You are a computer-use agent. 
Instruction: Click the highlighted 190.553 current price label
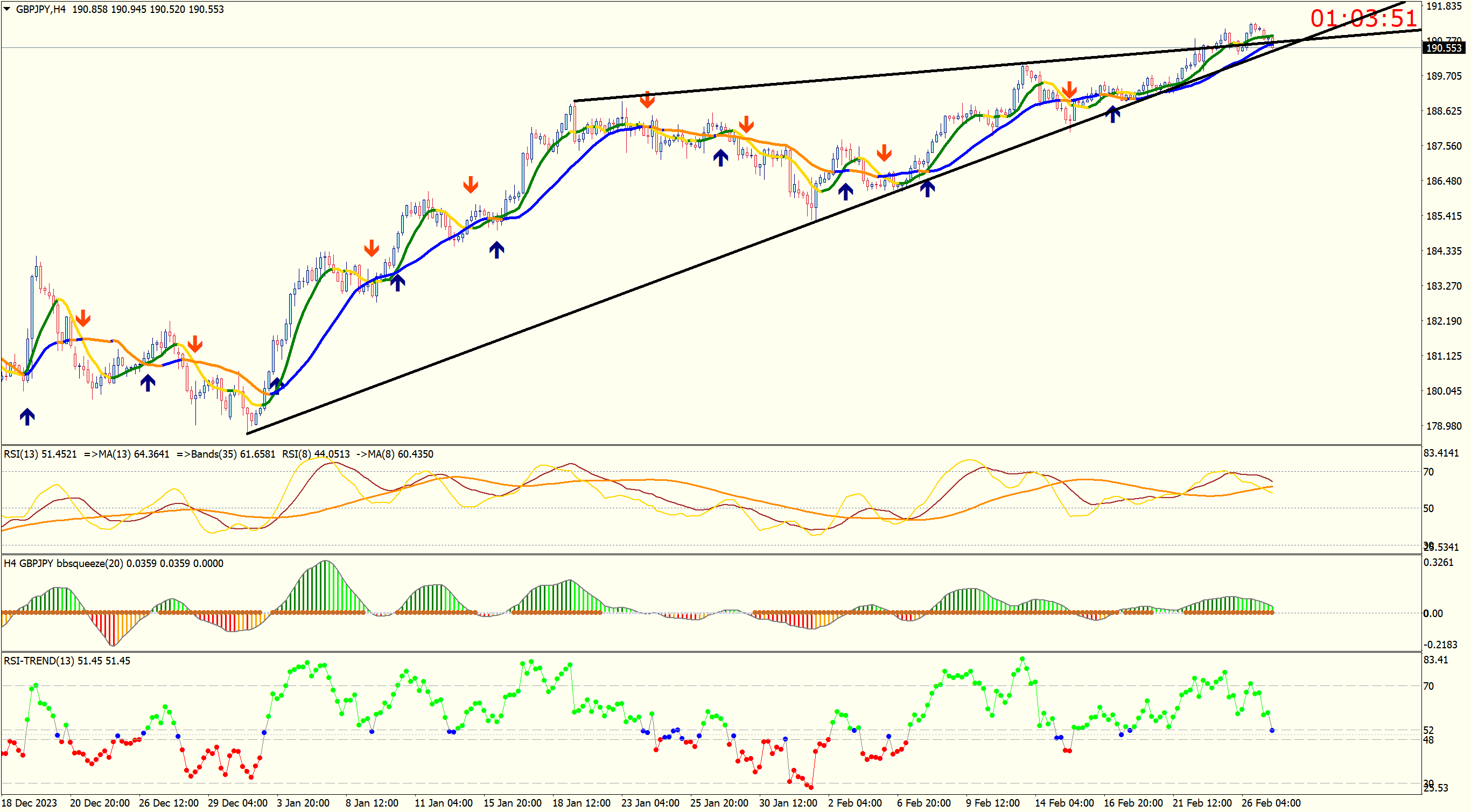(x=1443, y=48)
